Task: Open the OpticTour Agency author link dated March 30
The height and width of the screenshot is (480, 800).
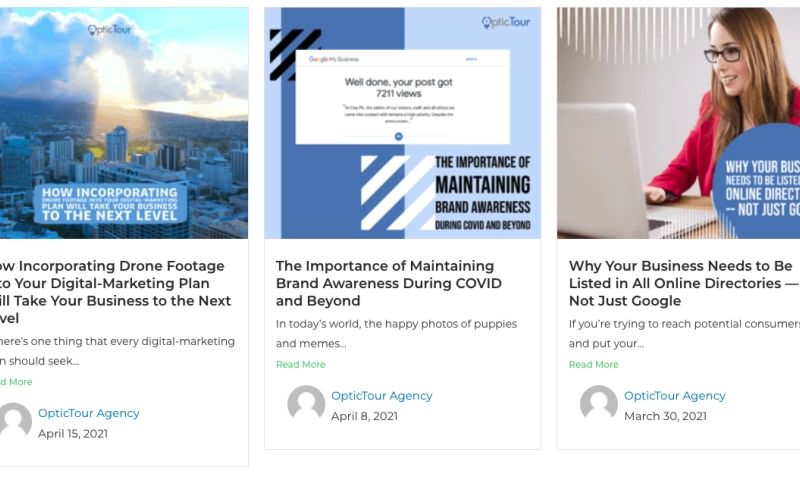Action: [x=674, y=396]
